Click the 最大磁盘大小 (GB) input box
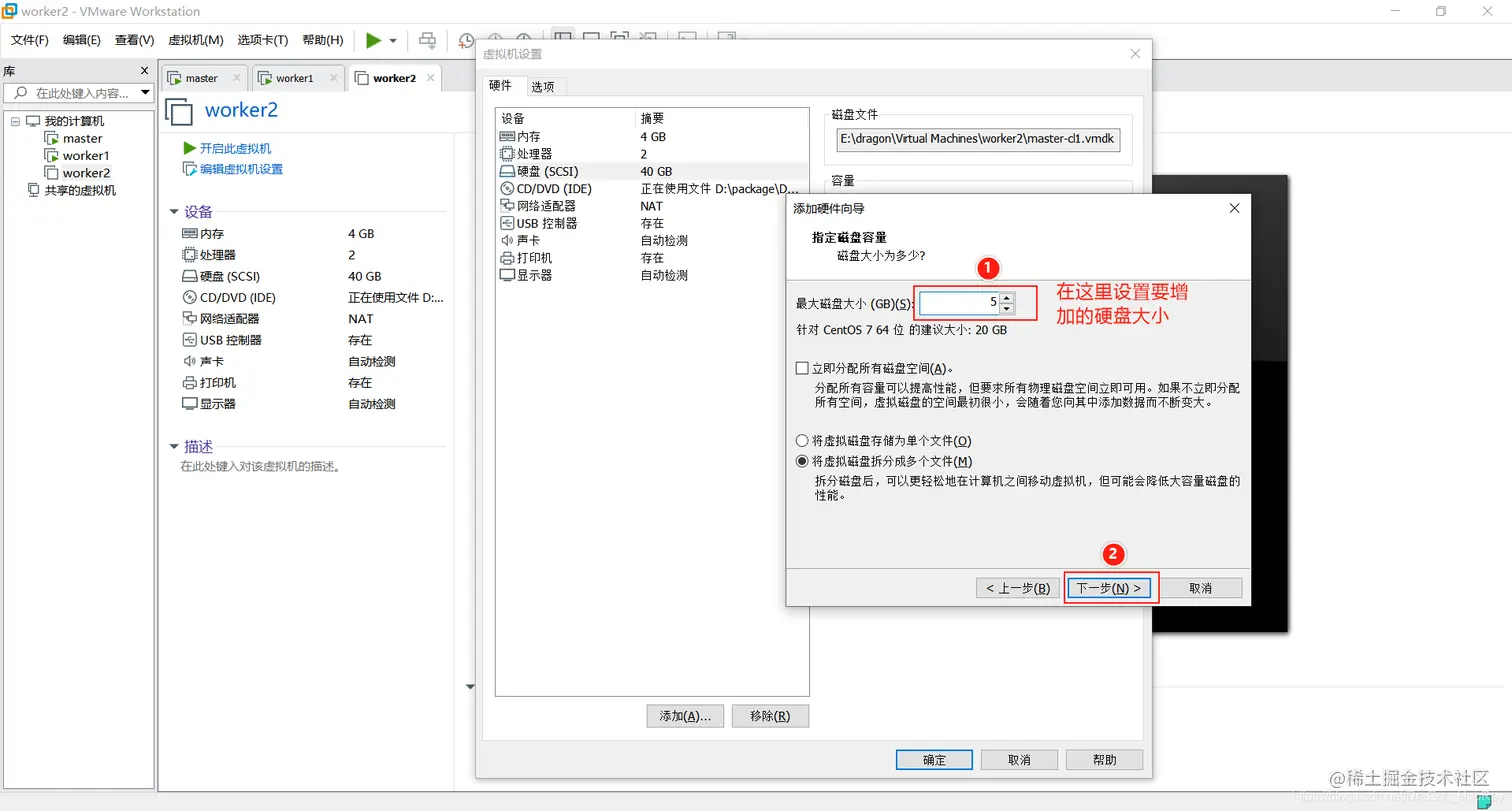The width and height of the screenshot is (1512, 811). [x=959, y=303]
